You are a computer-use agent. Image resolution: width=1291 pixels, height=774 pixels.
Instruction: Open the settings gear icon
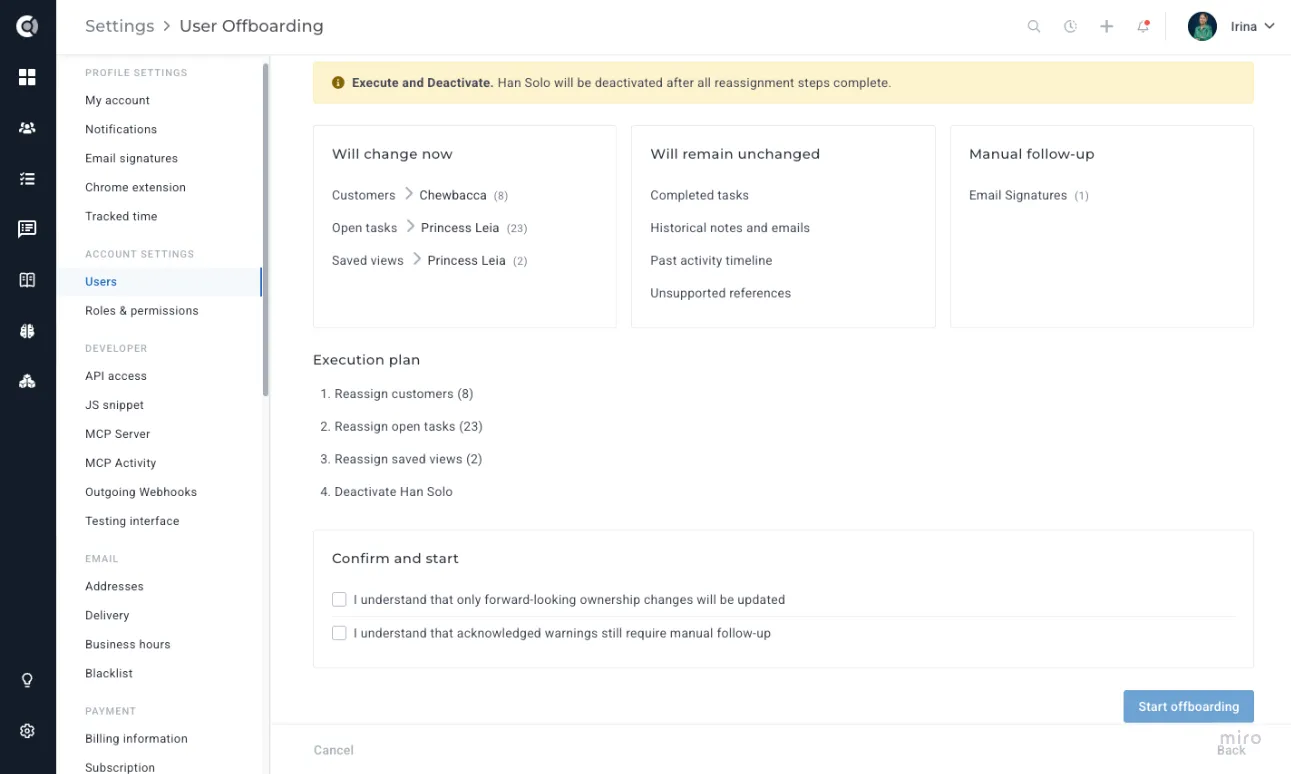[27, 731]
